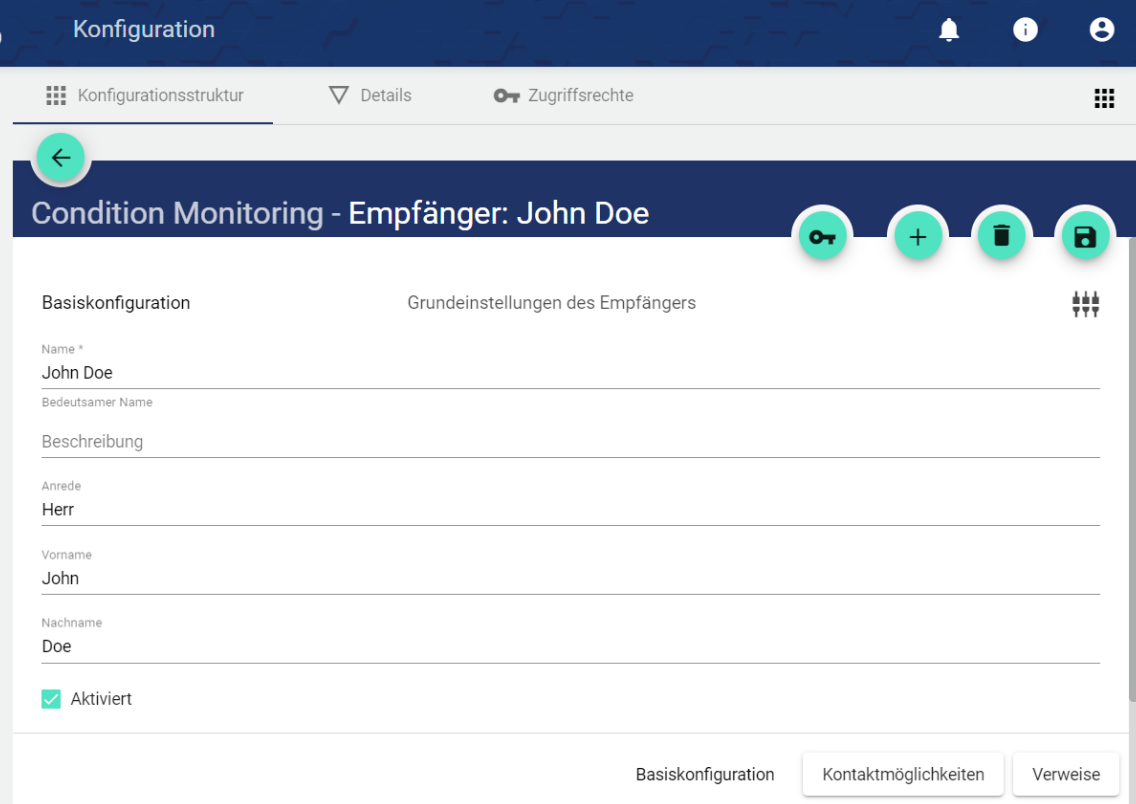Open the apps grid menu icon

coord(1104,98)
